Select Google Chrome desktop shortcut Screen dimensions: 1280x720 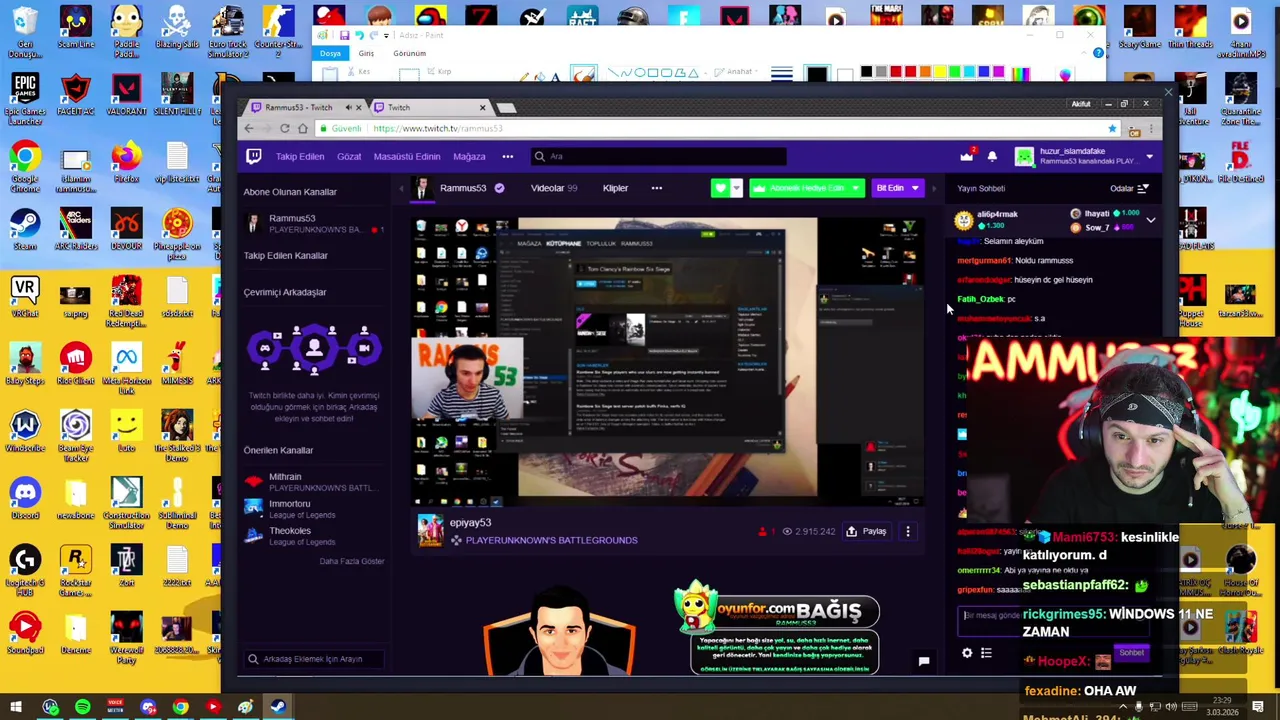click(25, 168)
